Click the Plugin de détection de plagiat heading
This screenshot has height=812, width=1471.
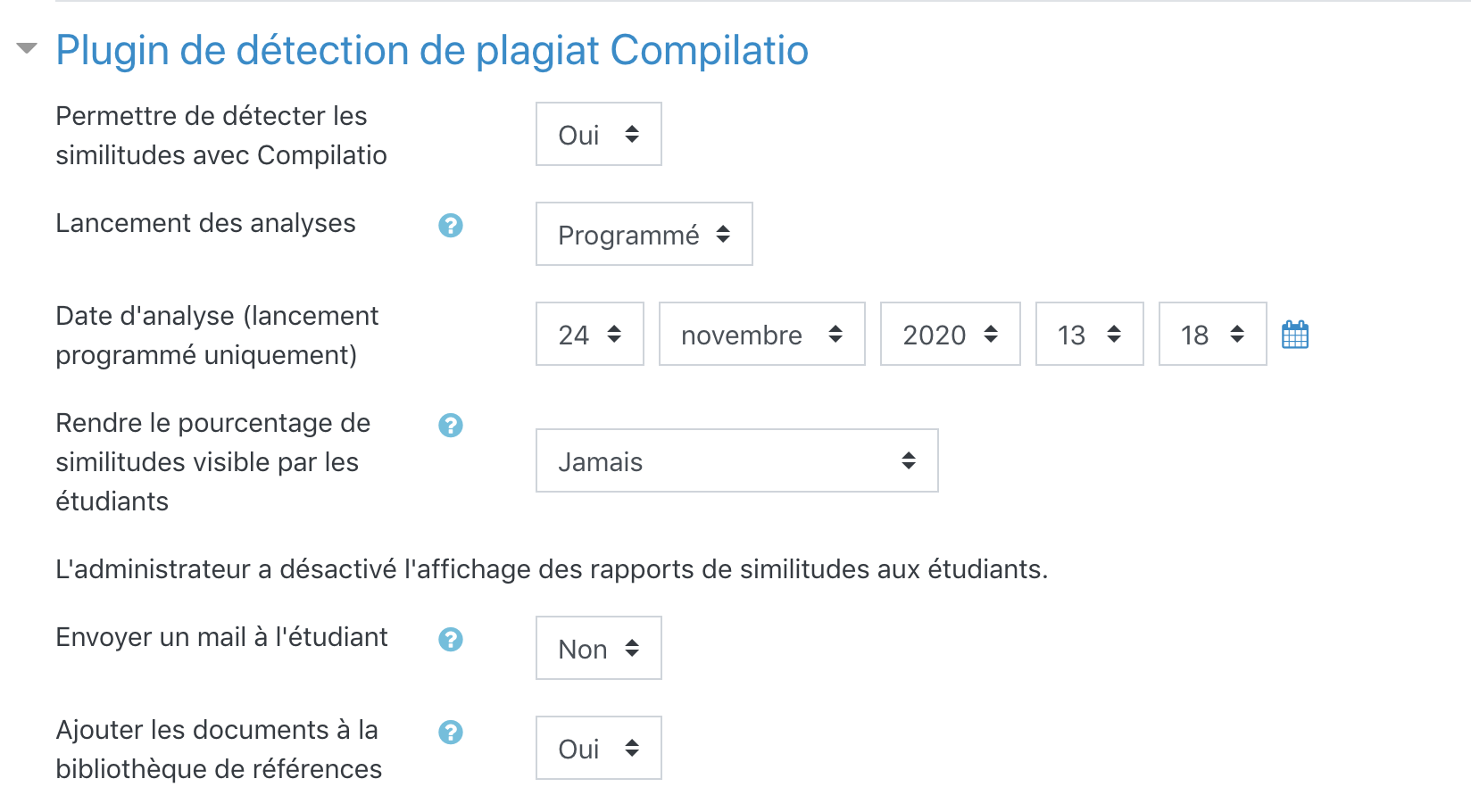[x=432, y=50]
